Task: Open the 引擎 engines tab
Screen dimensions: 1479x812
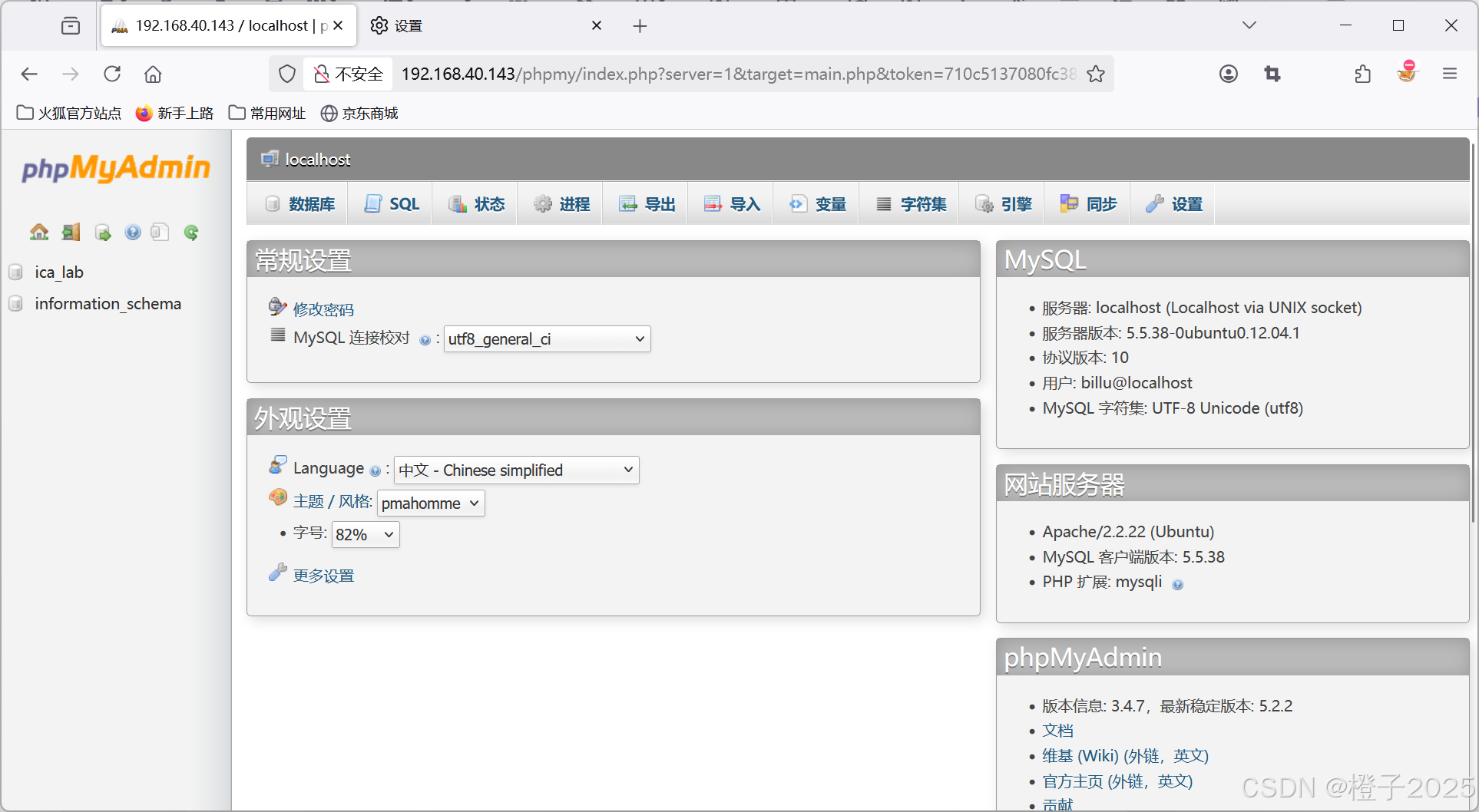Action: pyautogui.click(x=1003, y=204)
